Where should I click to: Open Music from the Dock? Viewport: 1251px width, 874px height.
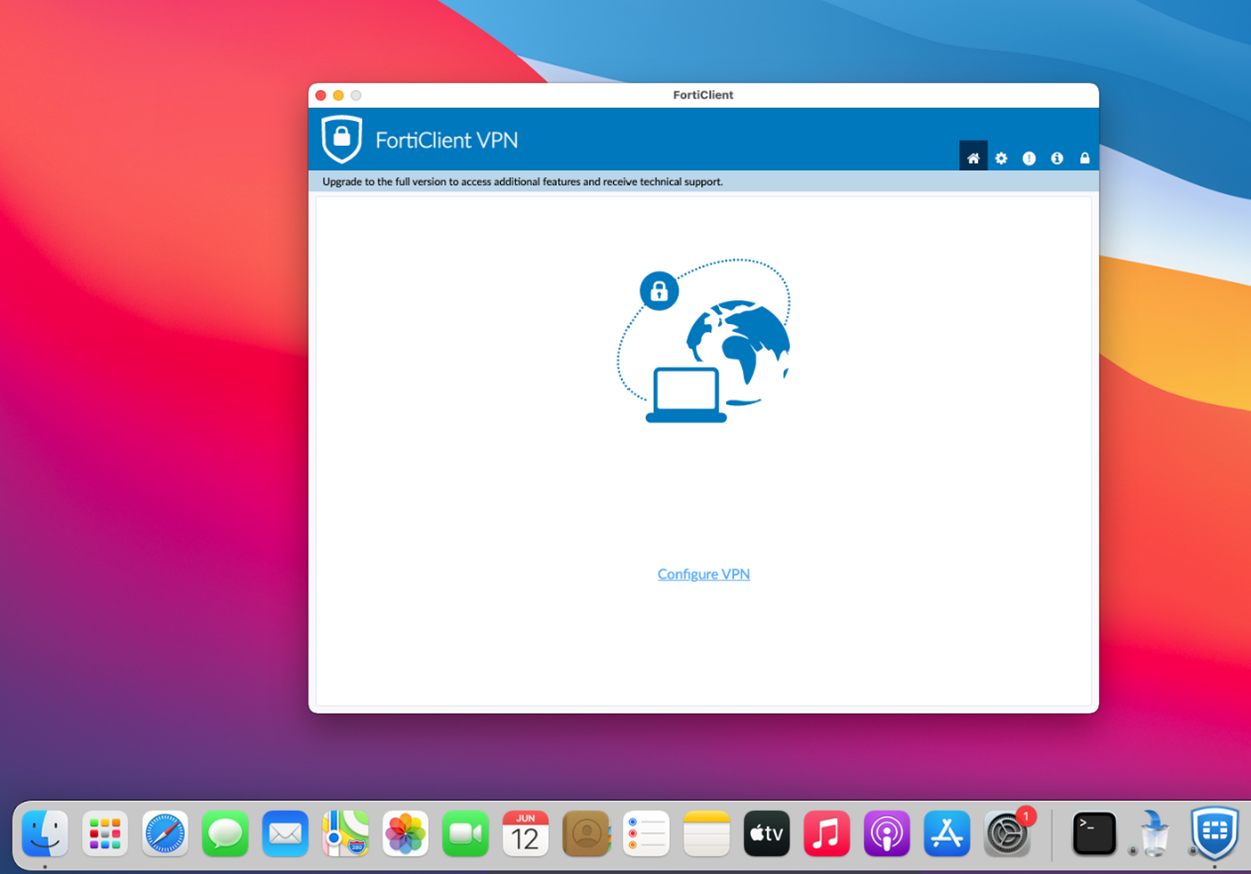click(826, 833)
